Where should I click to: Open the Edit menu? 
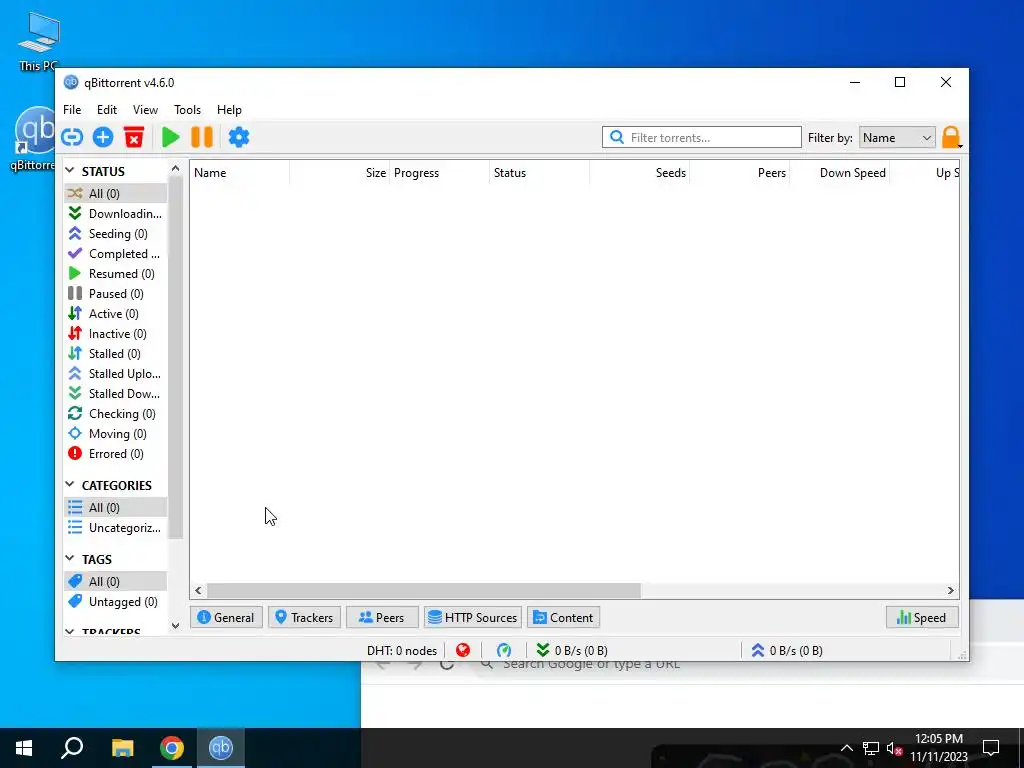click(x=107, y=110)
